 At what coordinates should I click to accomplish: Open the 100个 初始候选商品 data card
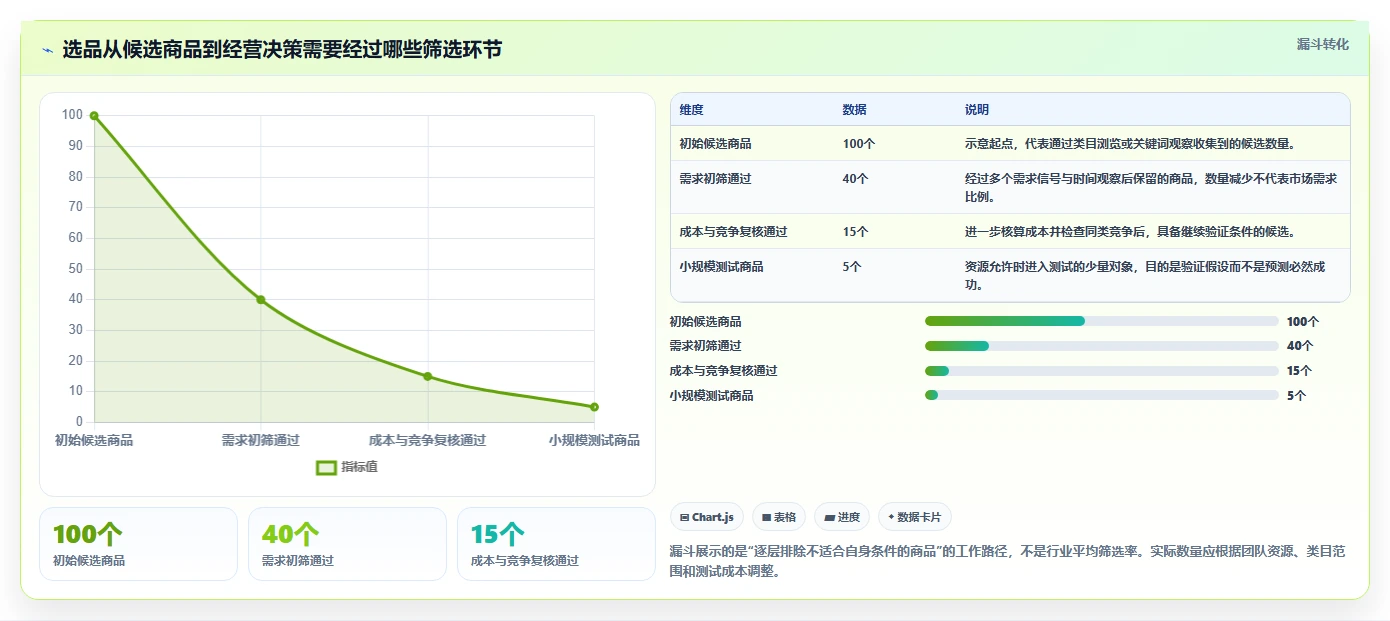click(138, 544)
